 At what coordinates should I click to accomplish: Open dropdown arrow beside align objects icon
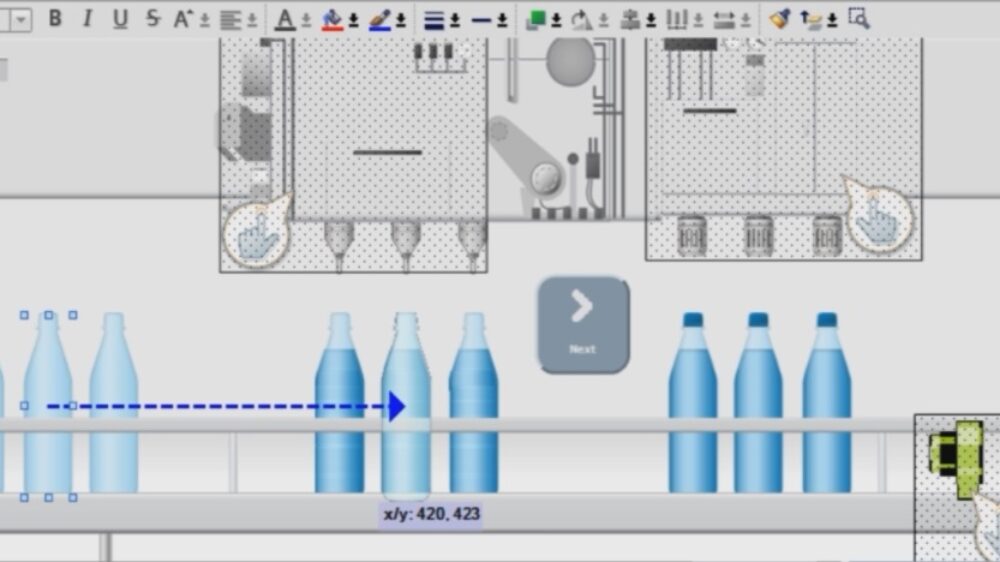(651, 21)
